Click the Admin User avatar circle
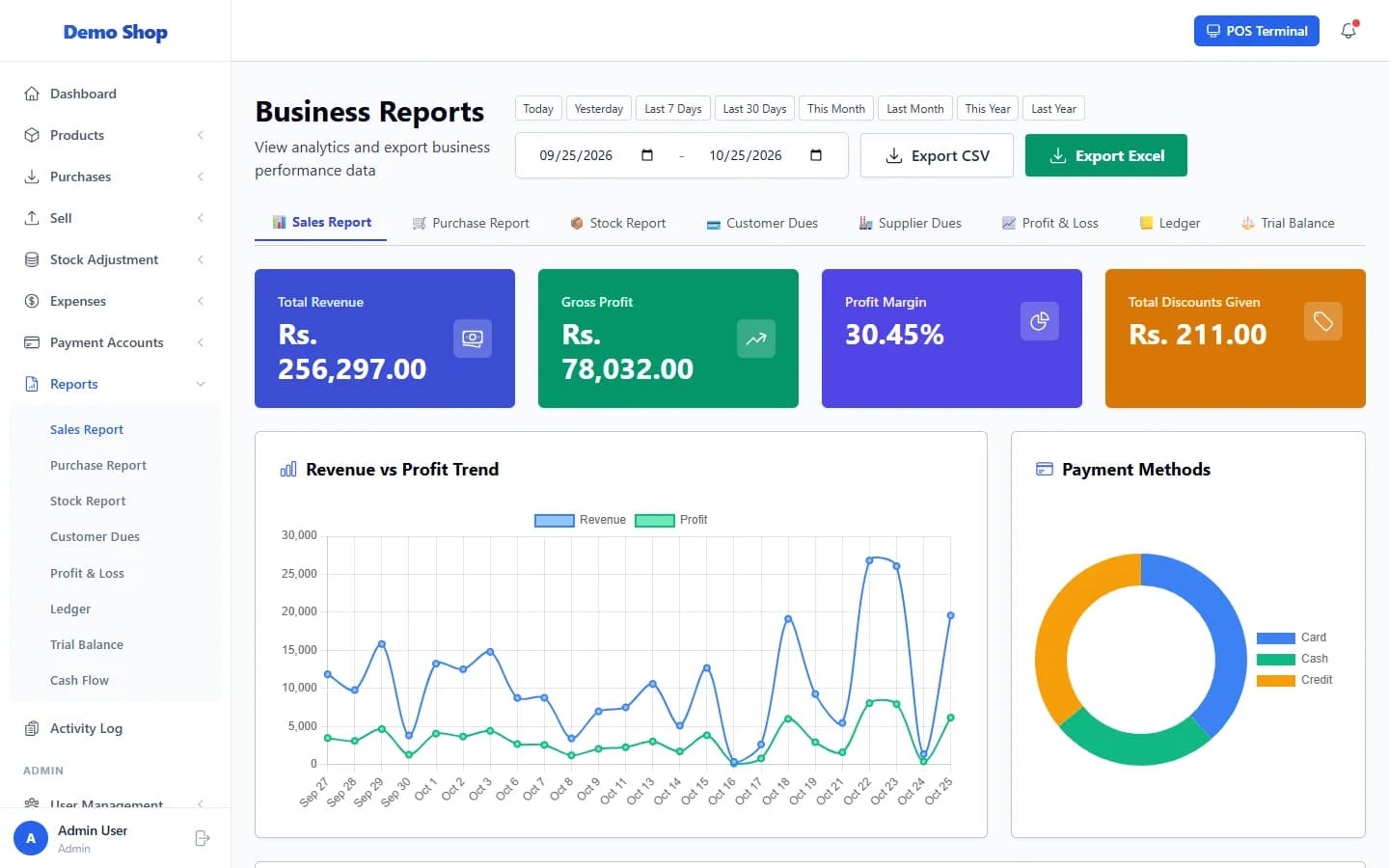Image resolution: width=1389 pixels, height=868 pixels. point(31,838)
